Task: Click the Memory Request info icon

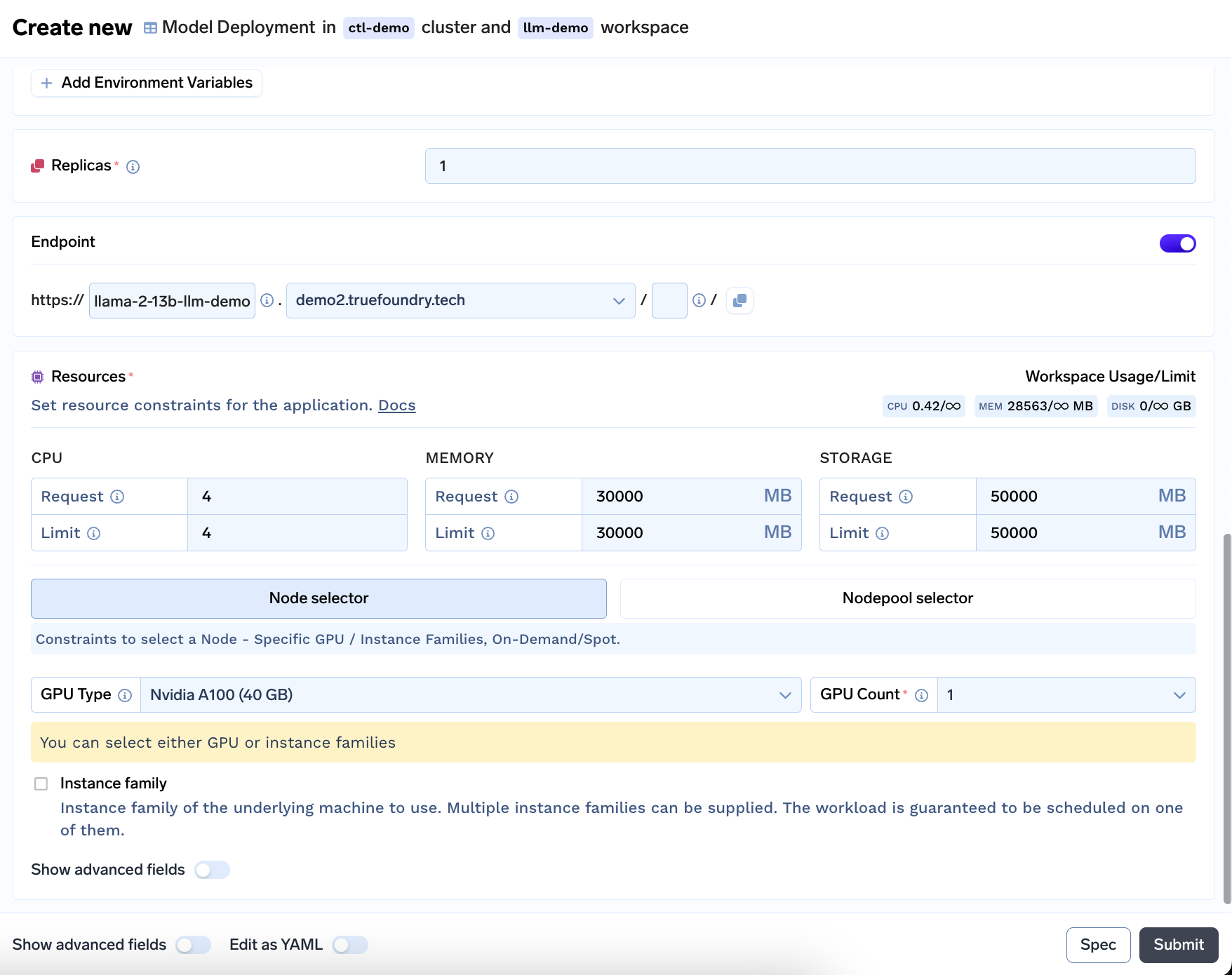Action: click(511, 497)
